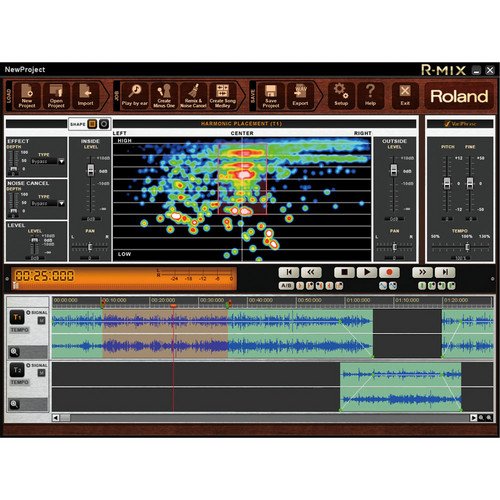Click the Save Project icon
500x500 pixels.
pyautogui.click(x=271, y=96)
